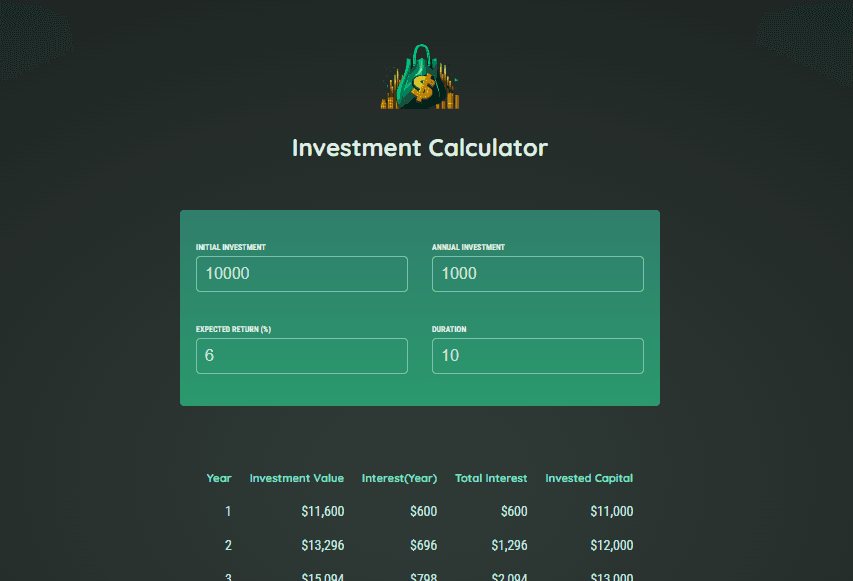Screen dimensions: 853x581
Task: Click the Invested Capital column header
Action: [x=589, y=478]
